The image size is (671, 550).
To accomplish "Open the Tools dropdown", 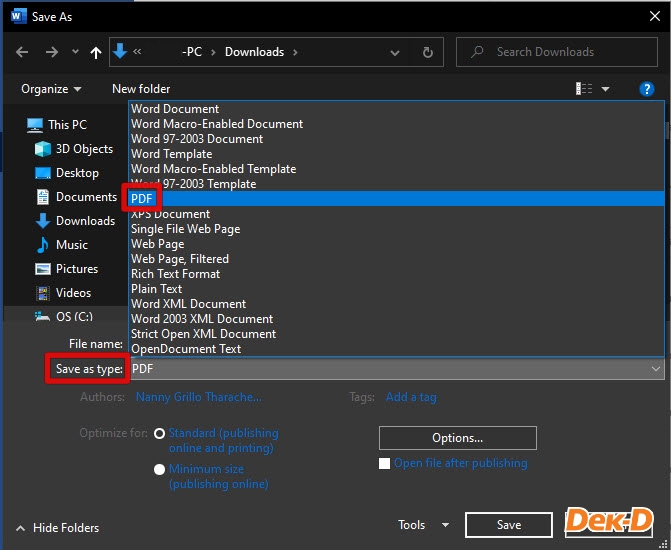I will click(423, 525).
